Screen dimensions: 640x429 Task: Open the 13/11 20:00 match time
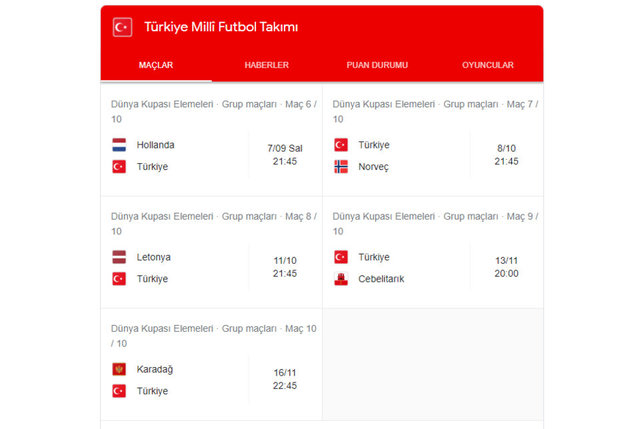tap(506, 266)
